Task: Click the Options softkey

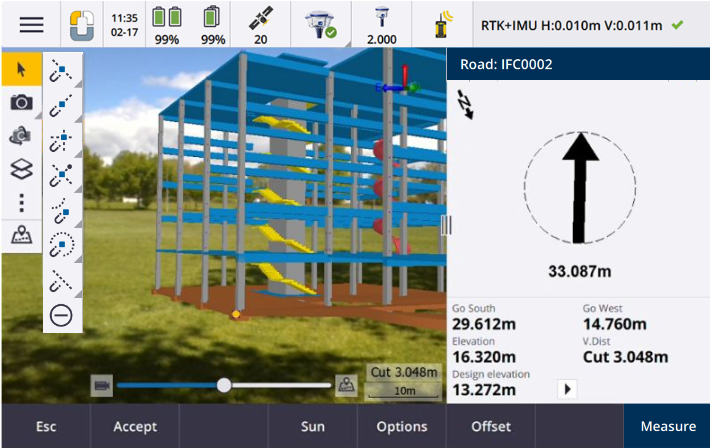Action: point(402,426)
